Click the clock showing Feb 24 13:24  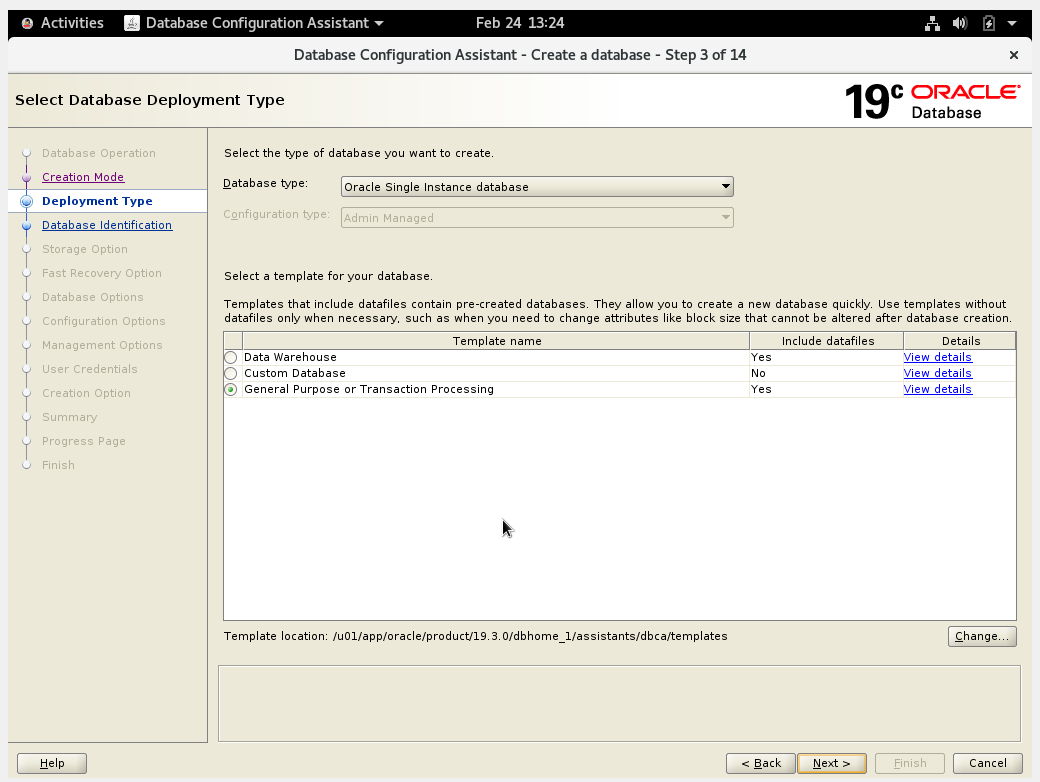click(x=520, y=23)
